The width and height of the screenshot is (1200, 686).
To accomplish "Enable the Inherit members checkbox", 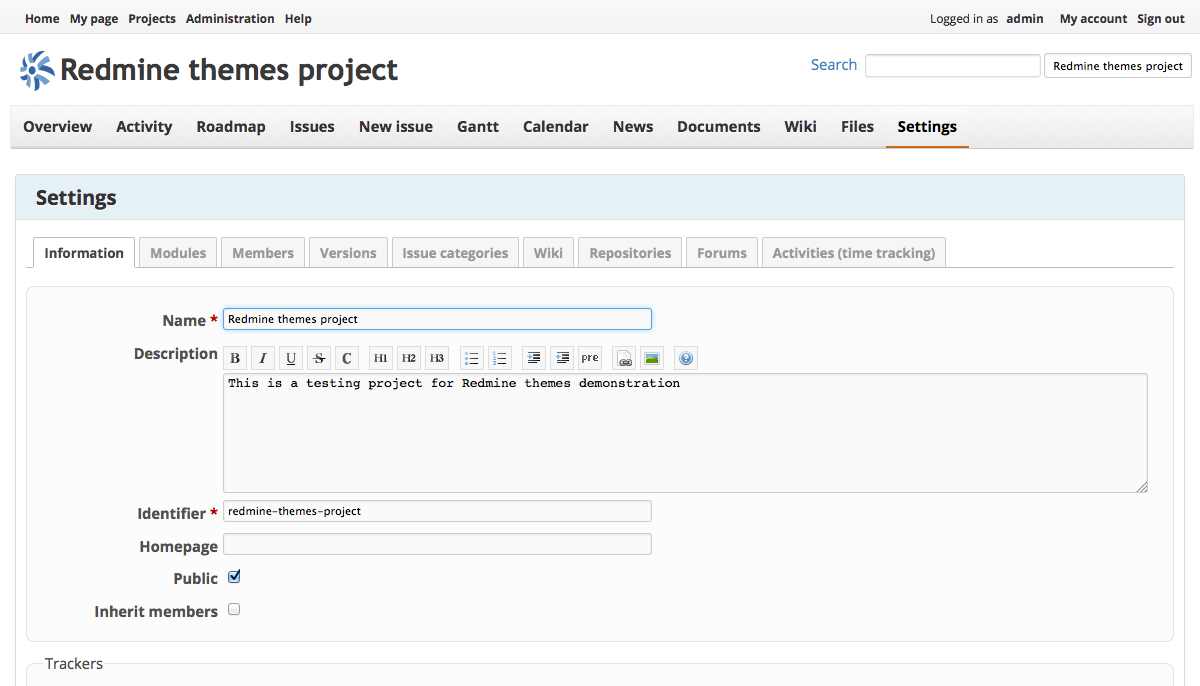I will 234,609.
